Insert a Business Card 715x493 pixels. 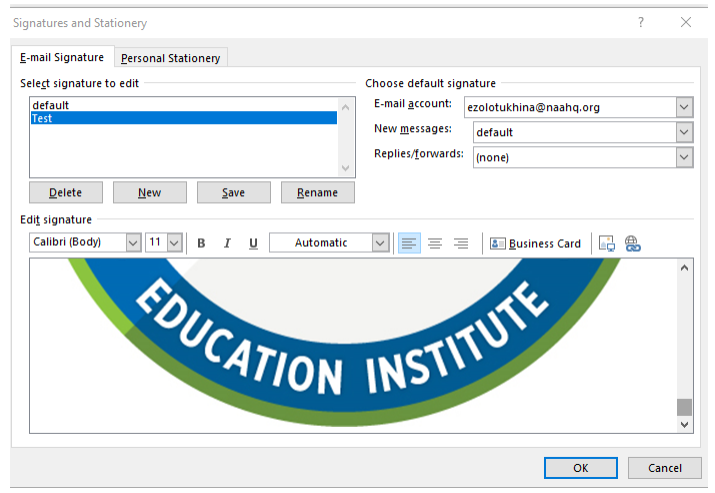pyautogui.click(x=535, y=244)
